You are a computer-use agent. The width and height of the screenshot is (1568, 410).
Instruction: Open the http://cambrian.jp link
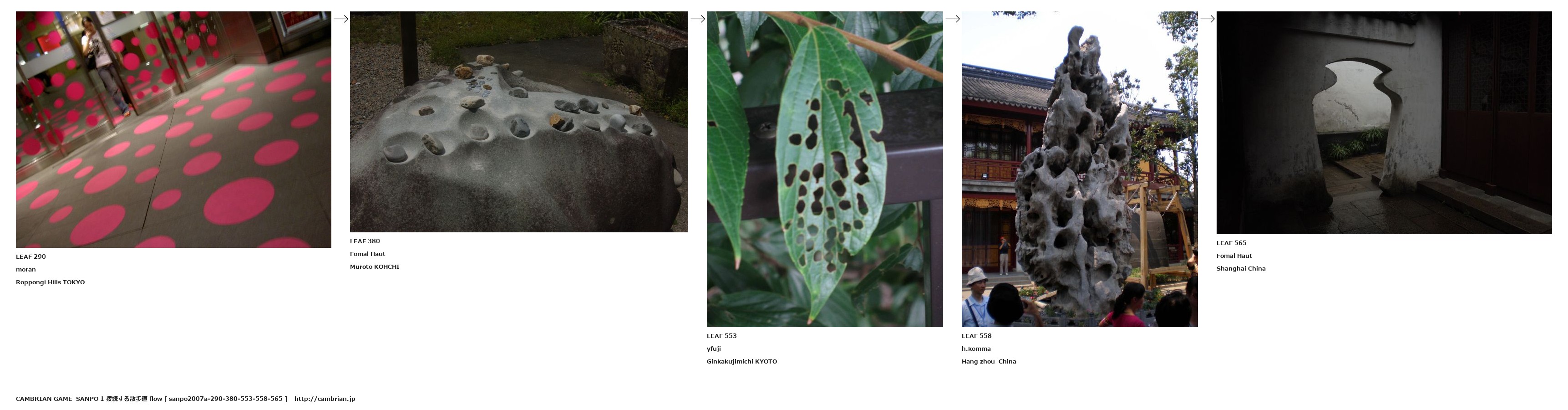[x=325, y=399]
